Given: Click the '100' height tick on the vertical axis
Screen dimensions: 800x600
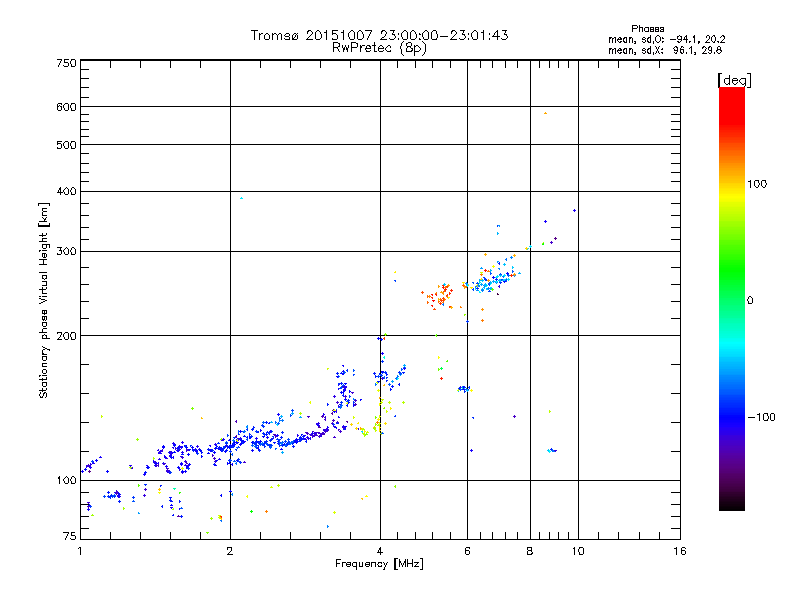Looking at the screenshot, I should click(x=66, y=481).
